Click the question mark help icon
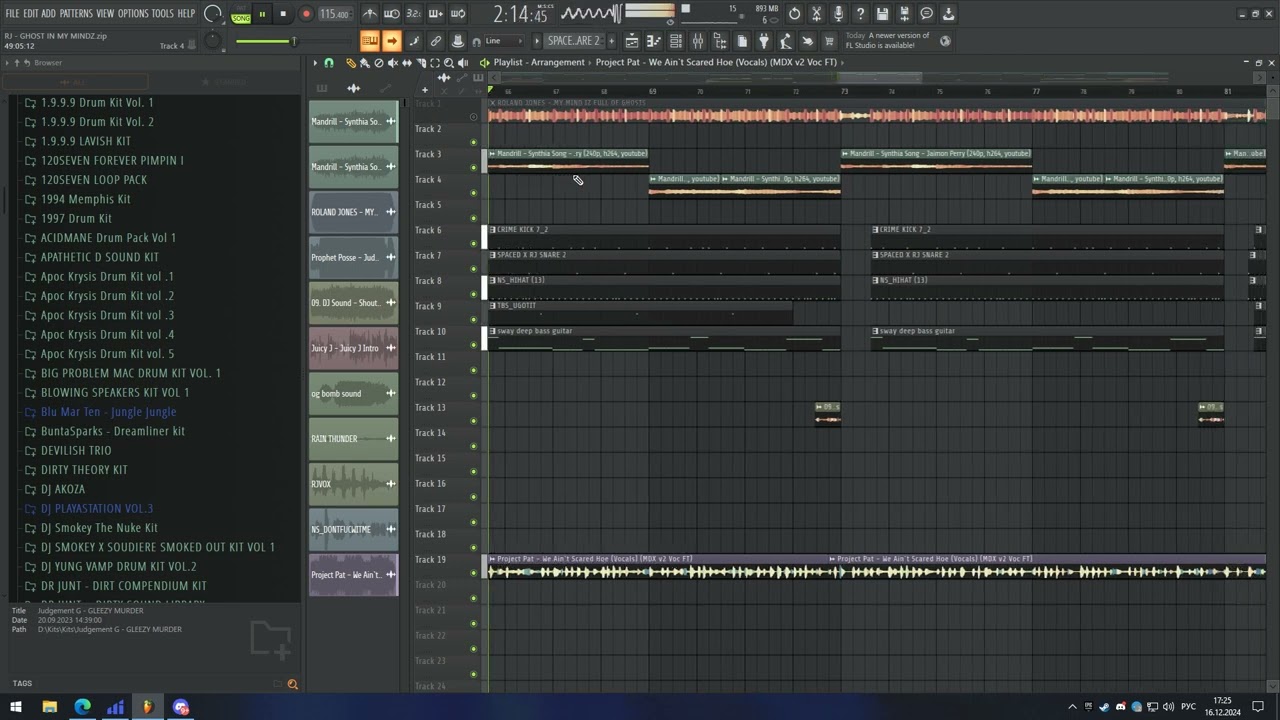1280x720 pixels. point(860,14)
